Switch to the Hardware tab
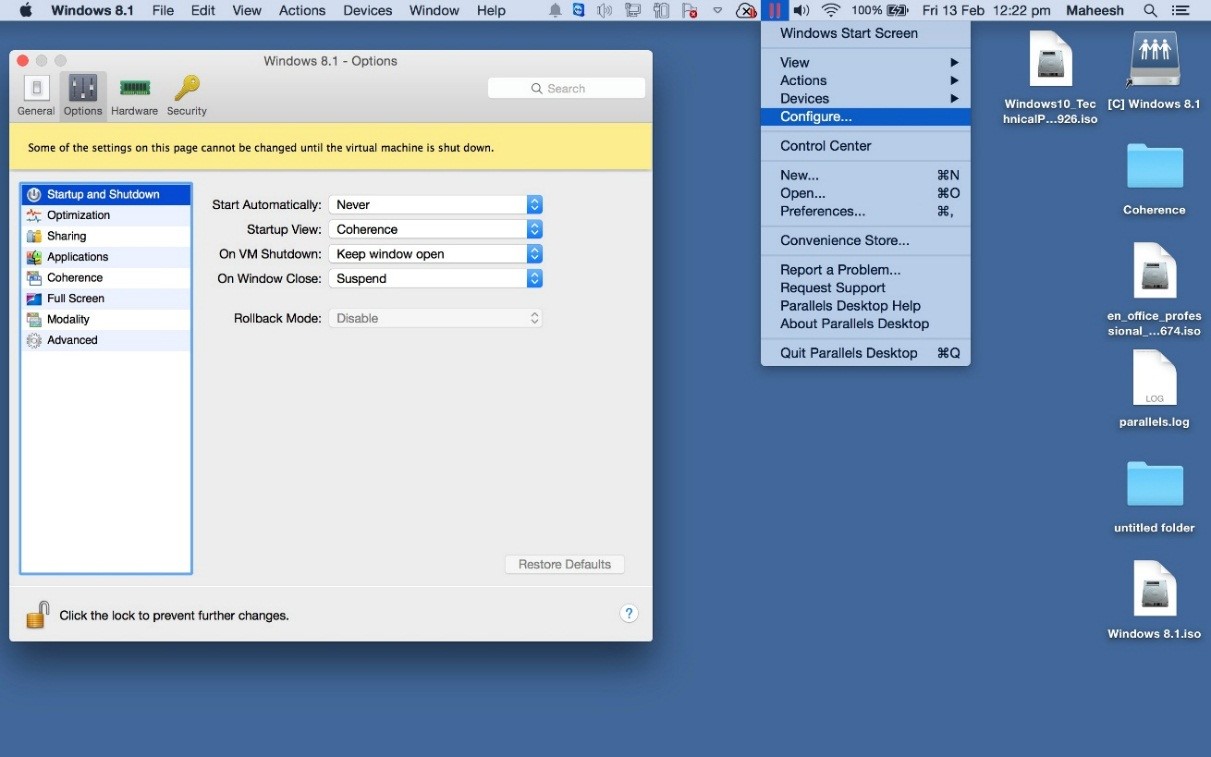Image resolution: width=1211 pixels, height=757 pixels. tap(134, 96)
